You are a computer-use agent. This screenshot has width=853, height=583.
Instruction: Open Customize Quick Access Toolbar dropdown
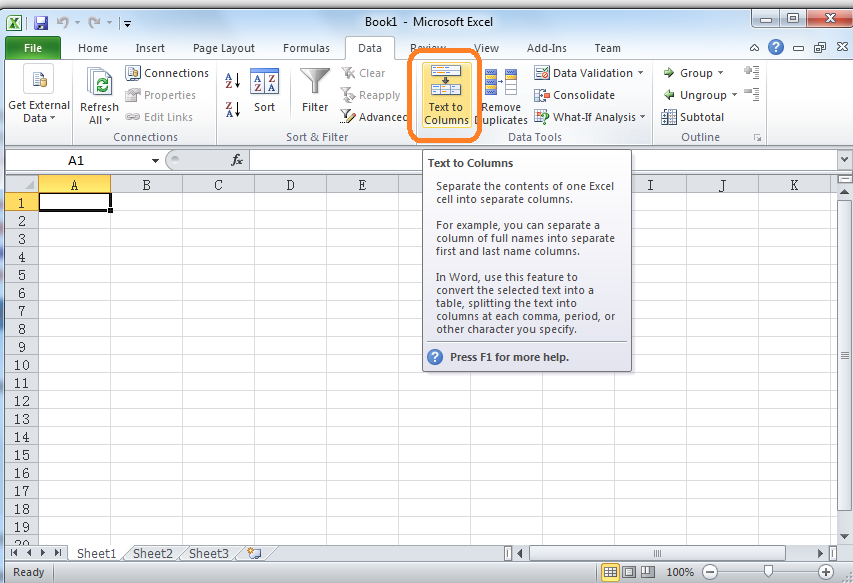coord(127,23)
